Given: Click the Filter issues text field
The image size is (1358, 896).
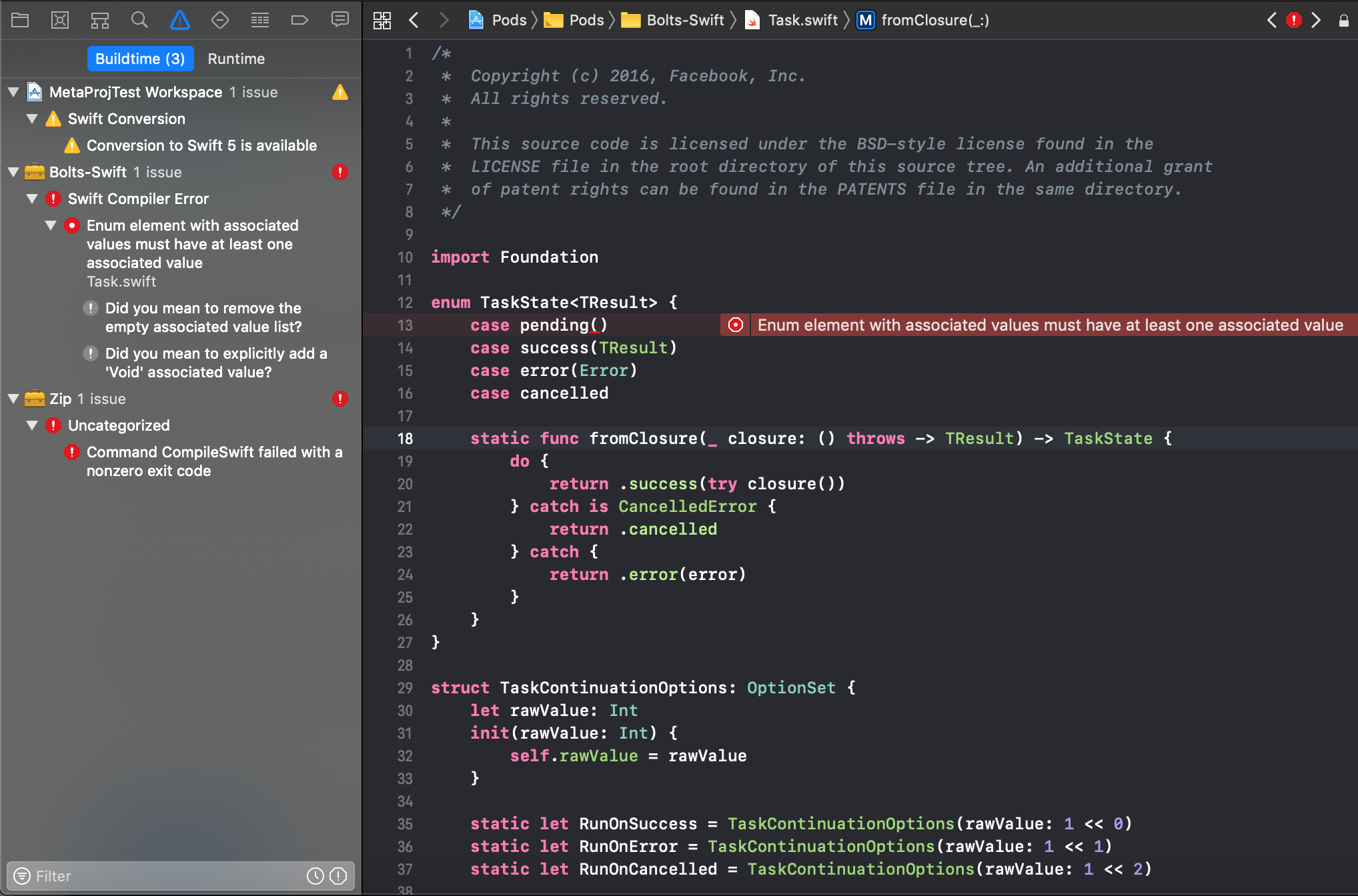Looking at the screenshot, I should tap(167, 876).
